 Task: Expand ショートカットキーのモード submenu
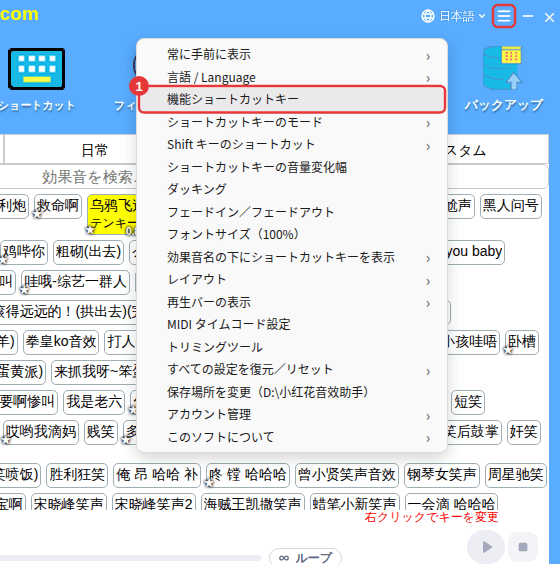pos(292,122)
